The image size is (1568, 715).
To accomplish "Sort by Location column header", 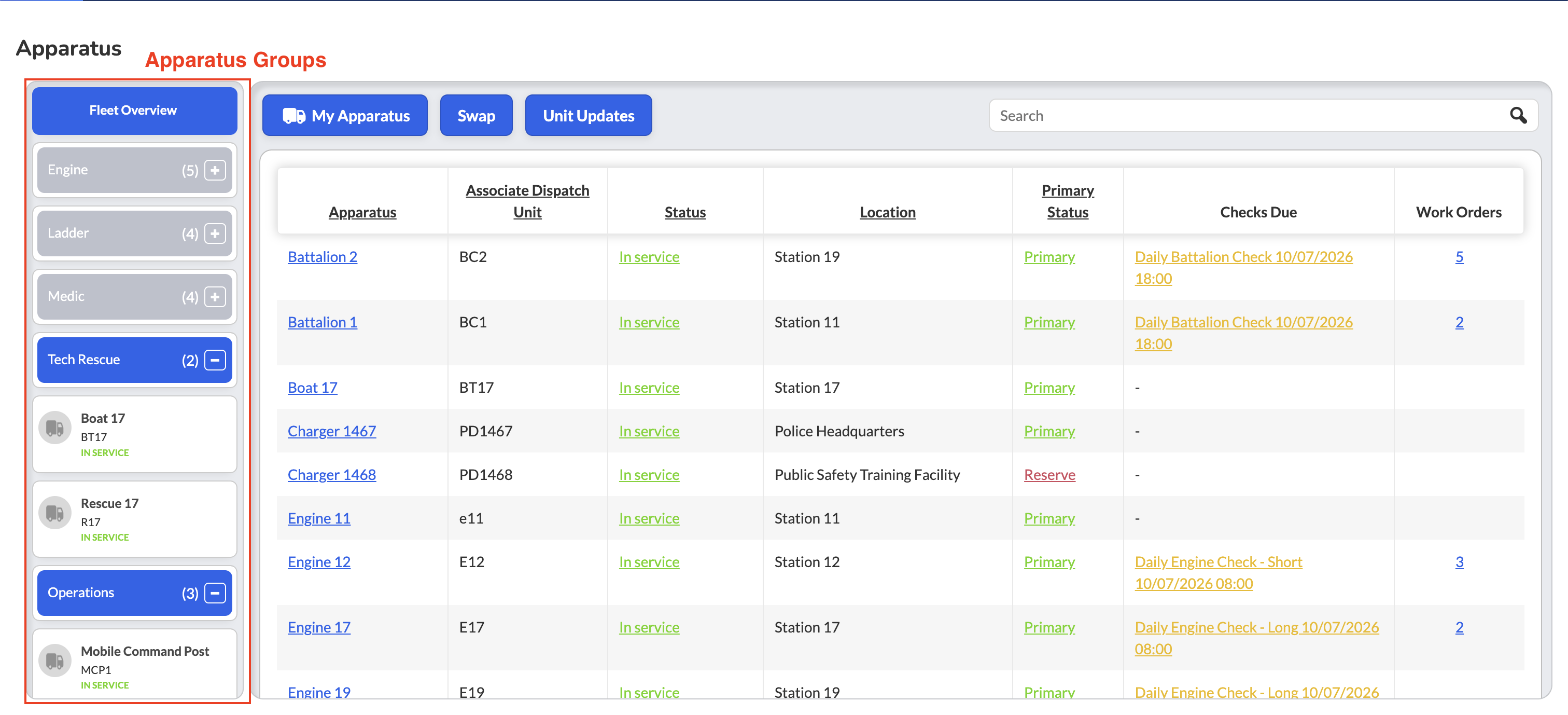I will (888, 213).
